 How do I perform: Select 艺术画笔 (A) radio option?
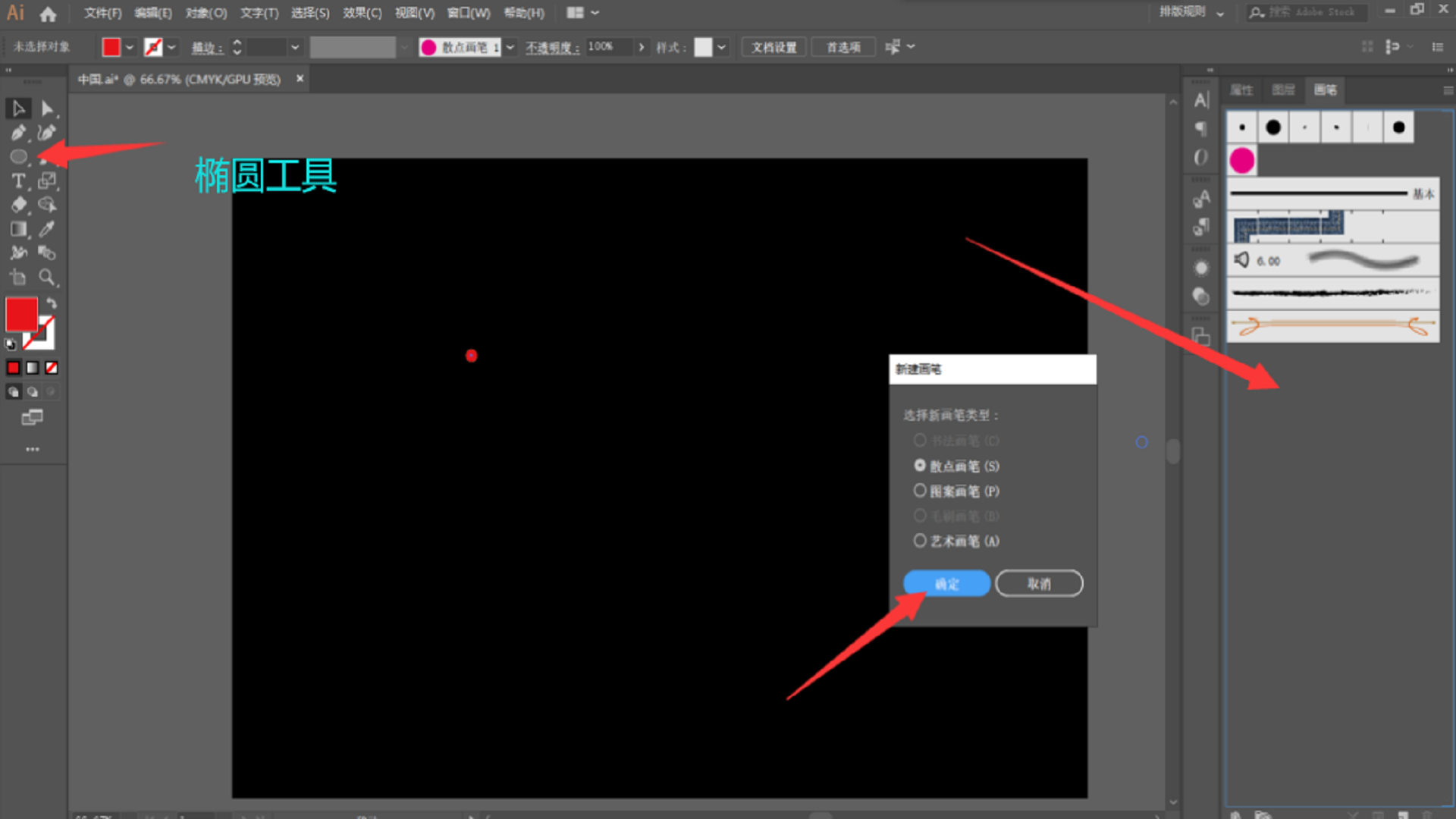click(x=920, y=541)
